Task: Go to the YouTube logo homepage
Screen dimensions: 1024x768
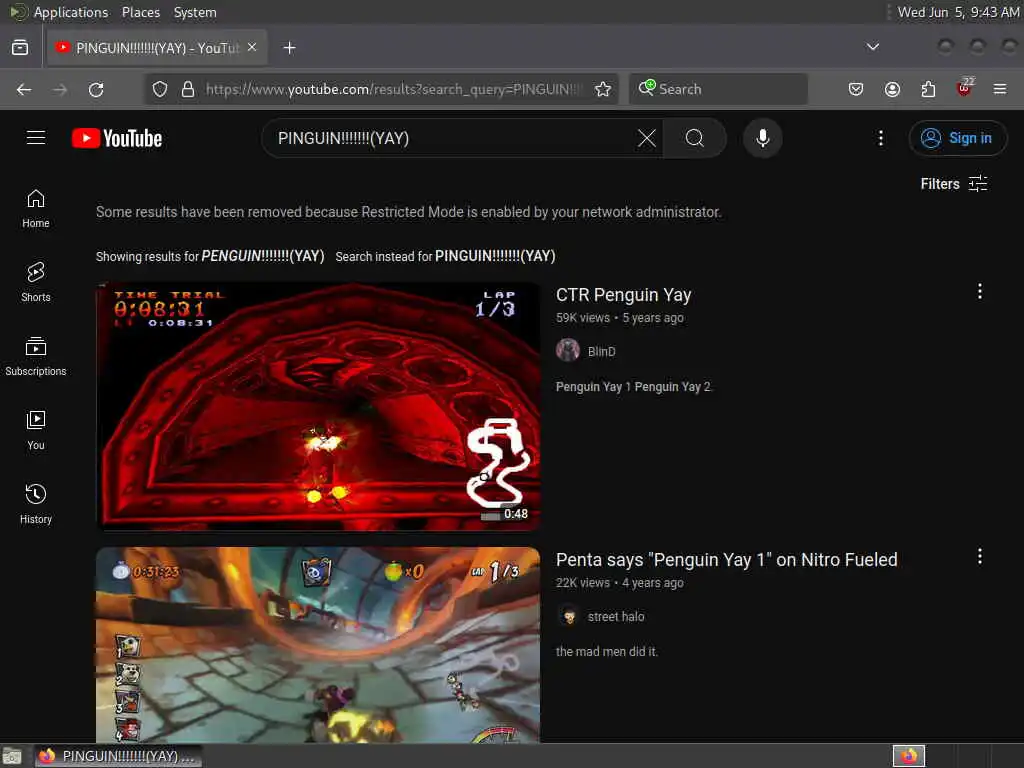Action: tap(117, 138)
